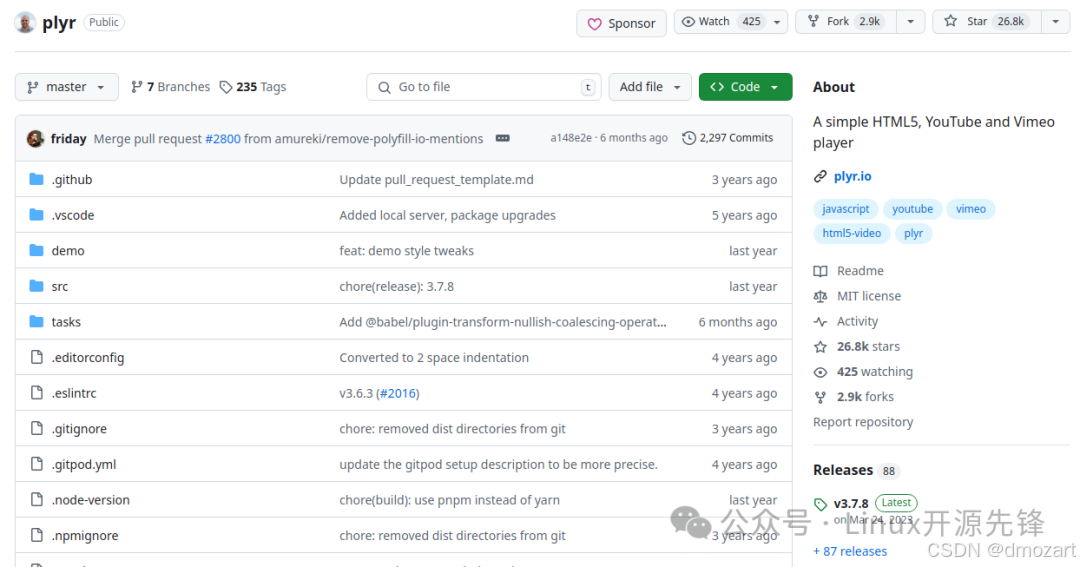The width and height of the screenshot is (1080, 567).
Task: Open the master branch selector dropdown
Action: pyautogui.click(x=66, y=87)
